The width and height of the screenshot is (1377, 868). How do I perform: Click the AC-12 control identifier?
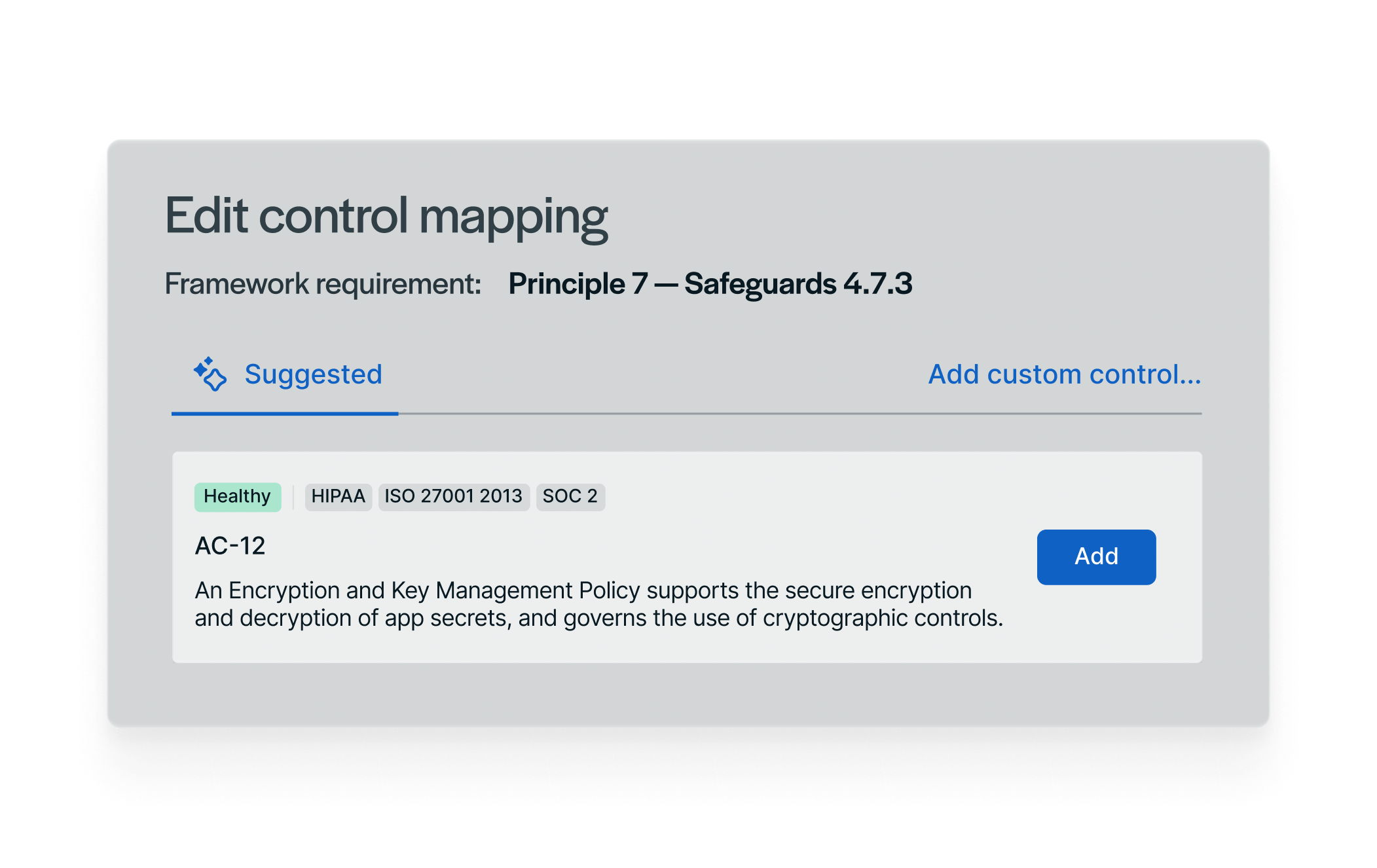coord(230,546)
